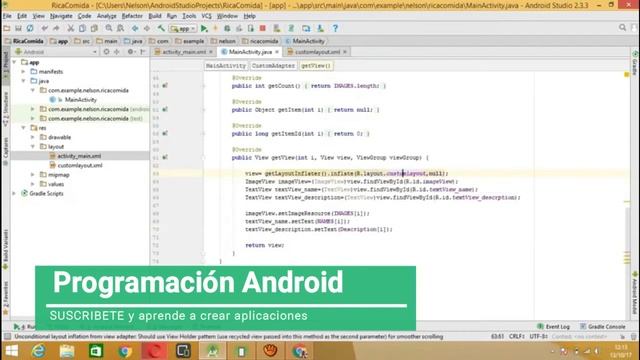Click the override gutter icon beside getCount
Screen dimensions: 640x360
(165, 86)
